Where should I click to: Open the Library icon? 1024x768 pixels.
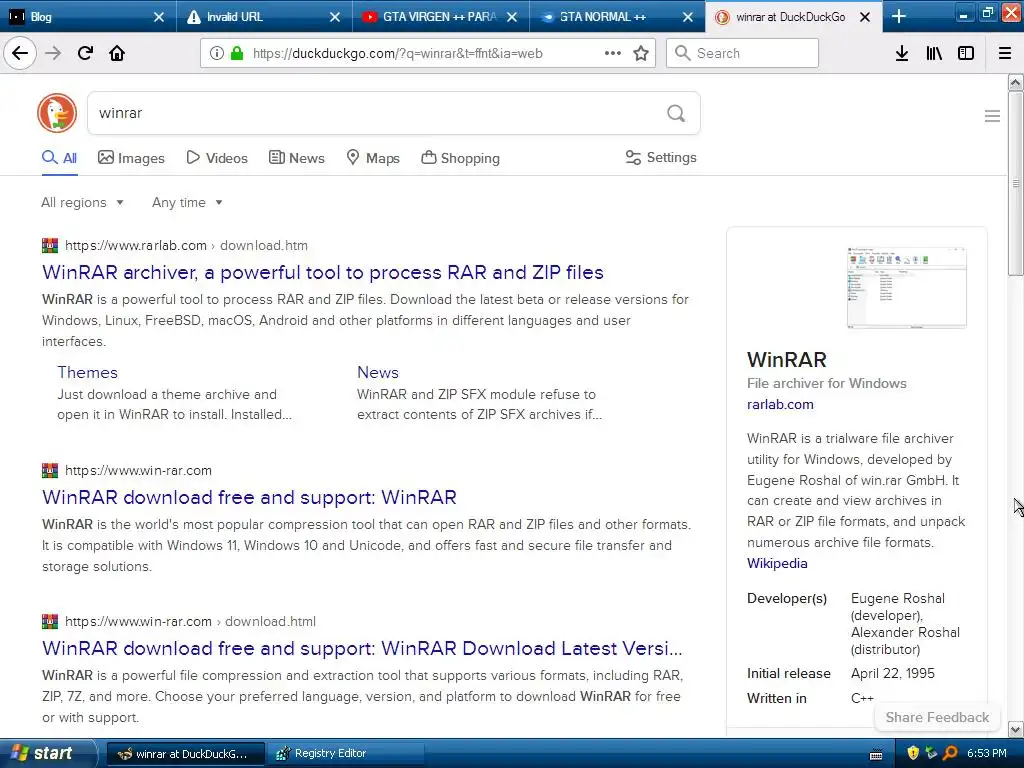[934, 53]
